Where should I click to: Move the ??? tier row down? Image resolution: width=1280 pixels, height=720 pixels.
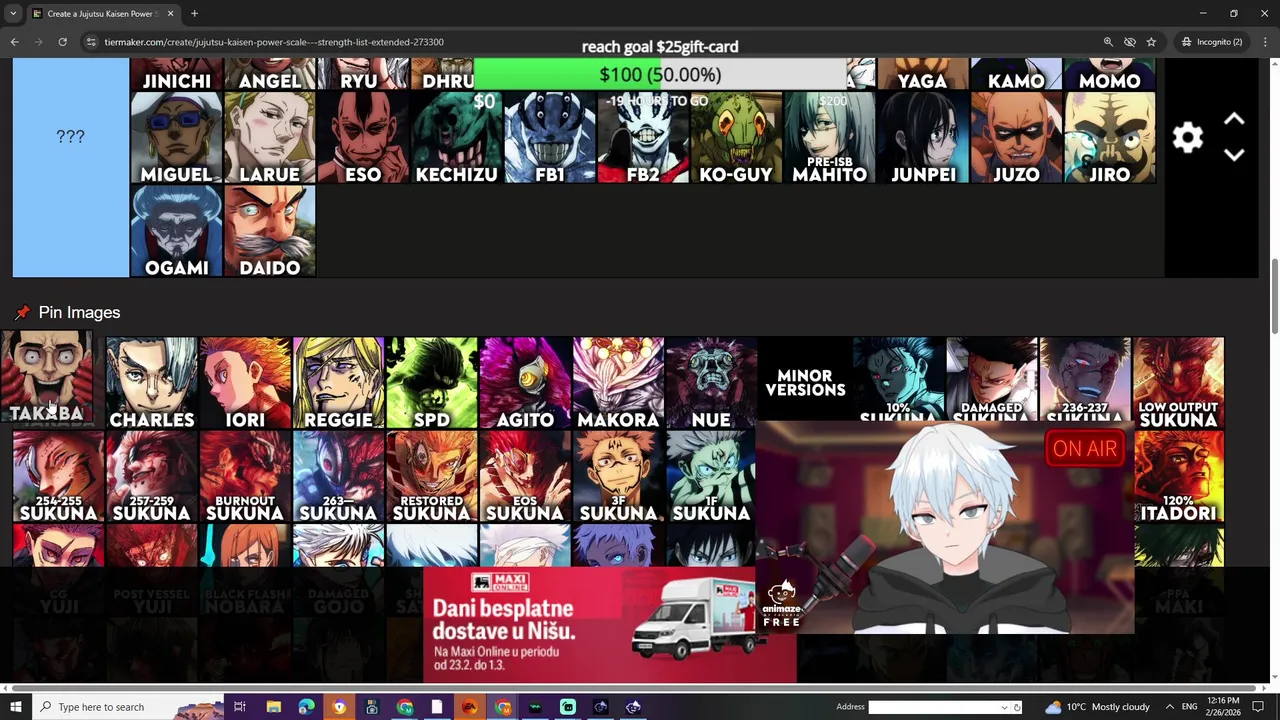(x=1234, y=155)
